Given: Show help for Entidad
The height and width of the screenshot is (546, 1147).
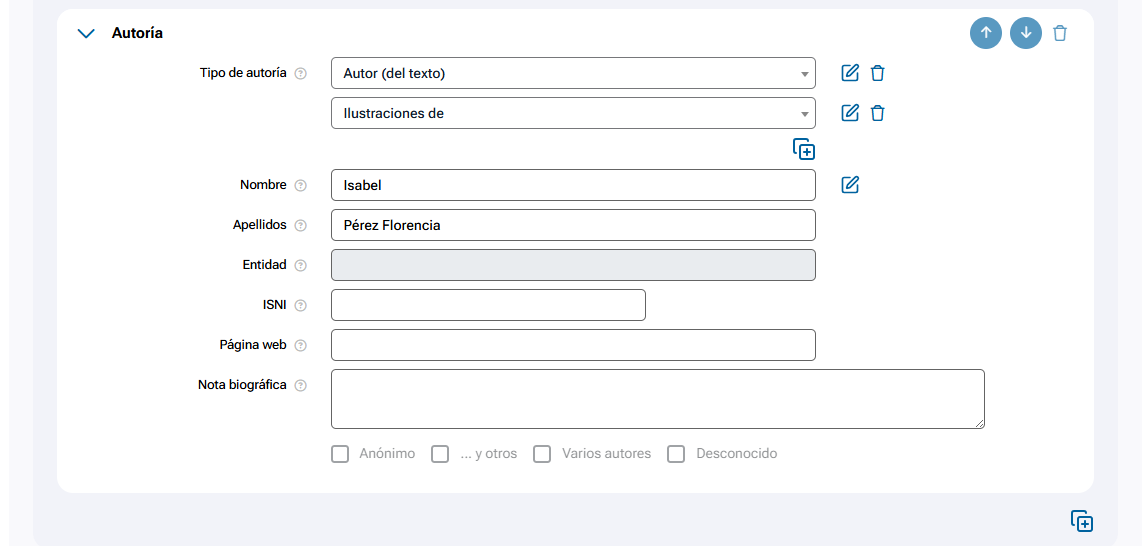Looking at the screenshot, I should tap(300, 266).
